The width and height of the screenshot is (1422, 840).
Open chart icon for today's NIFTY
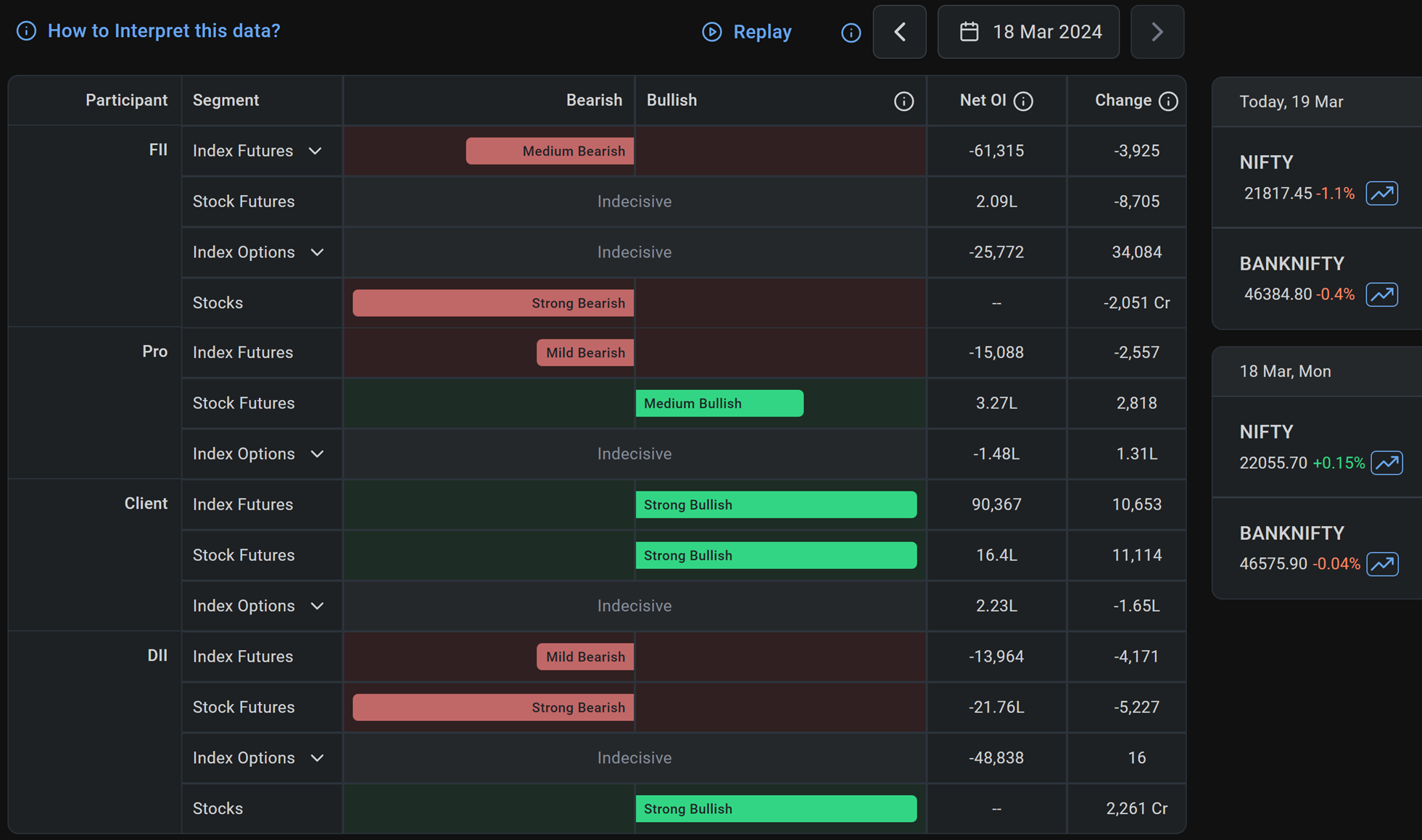click(x=1381, y=194)
